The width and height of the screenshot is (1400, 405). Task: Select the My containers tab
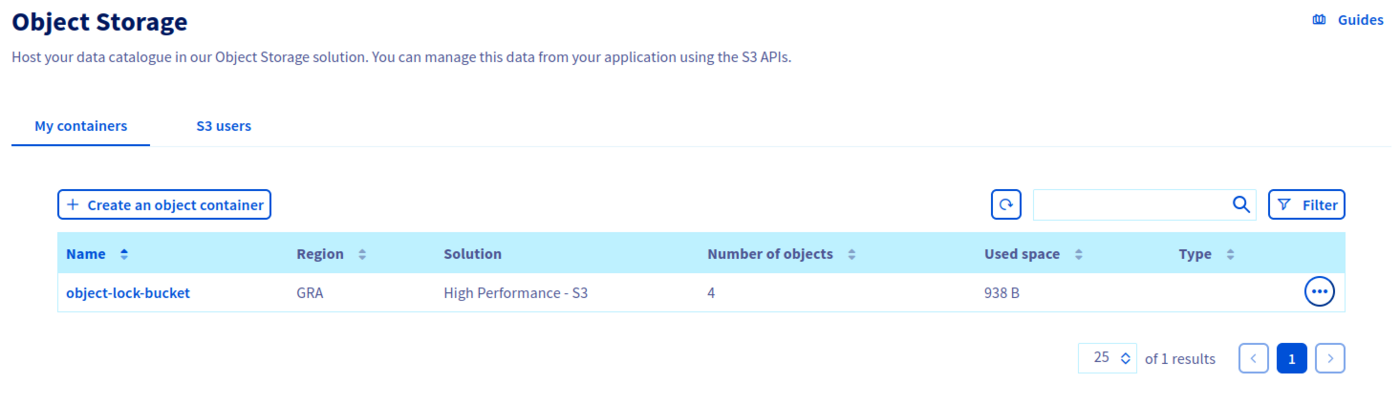81,126
